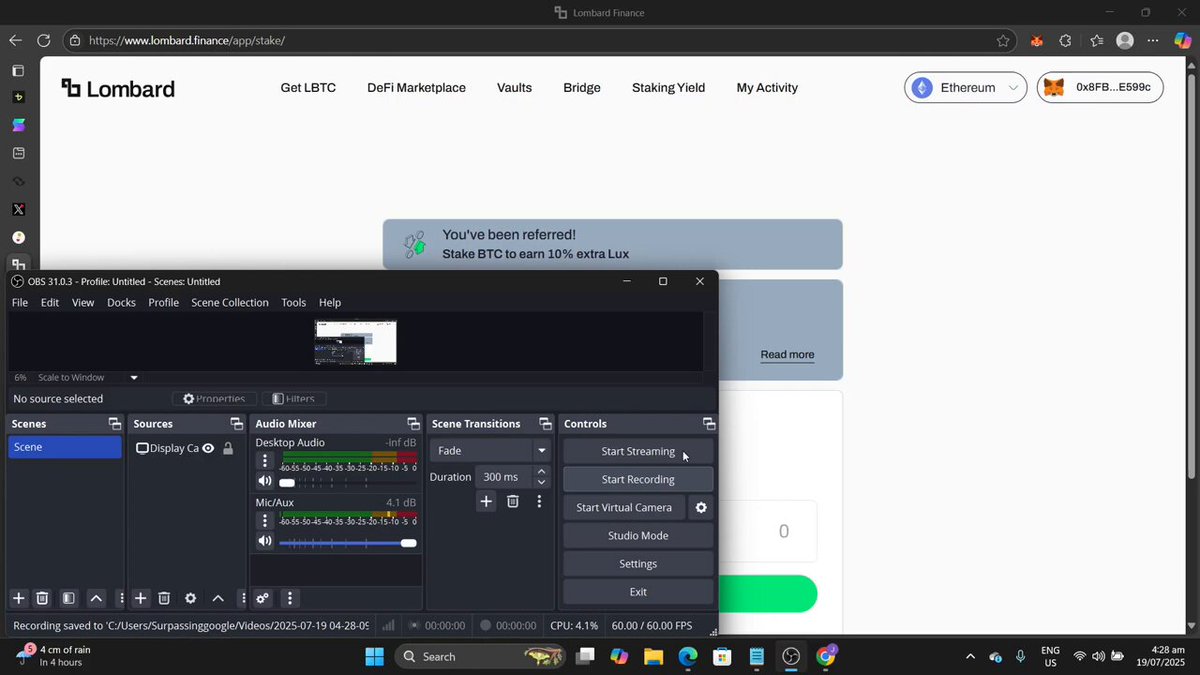
Task: Remove scene transition with trash icon
Action: tap(512, 501)
